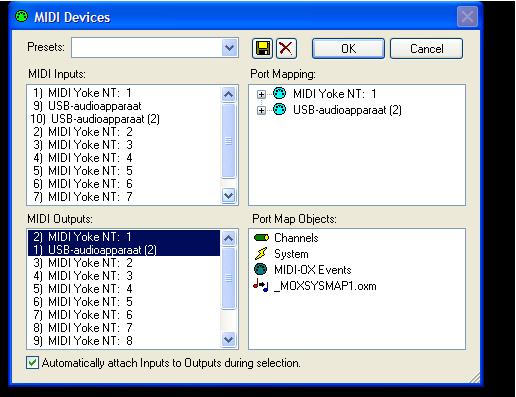Image resolution: width=516 pixels, height=397 pixels.
Task: Select input "6) MIDI Yoke NT: 6"
Action: (124, 184)
